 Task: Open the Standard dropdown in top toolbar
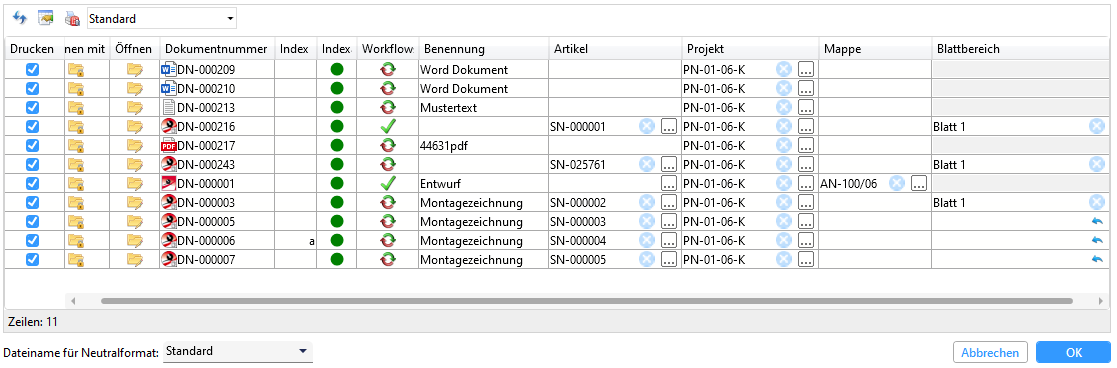coord(162,19)
